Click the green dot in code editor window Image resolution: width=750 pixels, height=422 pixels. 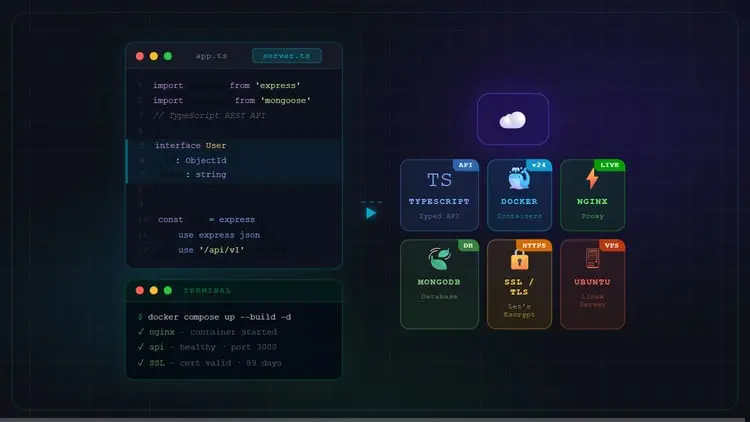[167, 56]
